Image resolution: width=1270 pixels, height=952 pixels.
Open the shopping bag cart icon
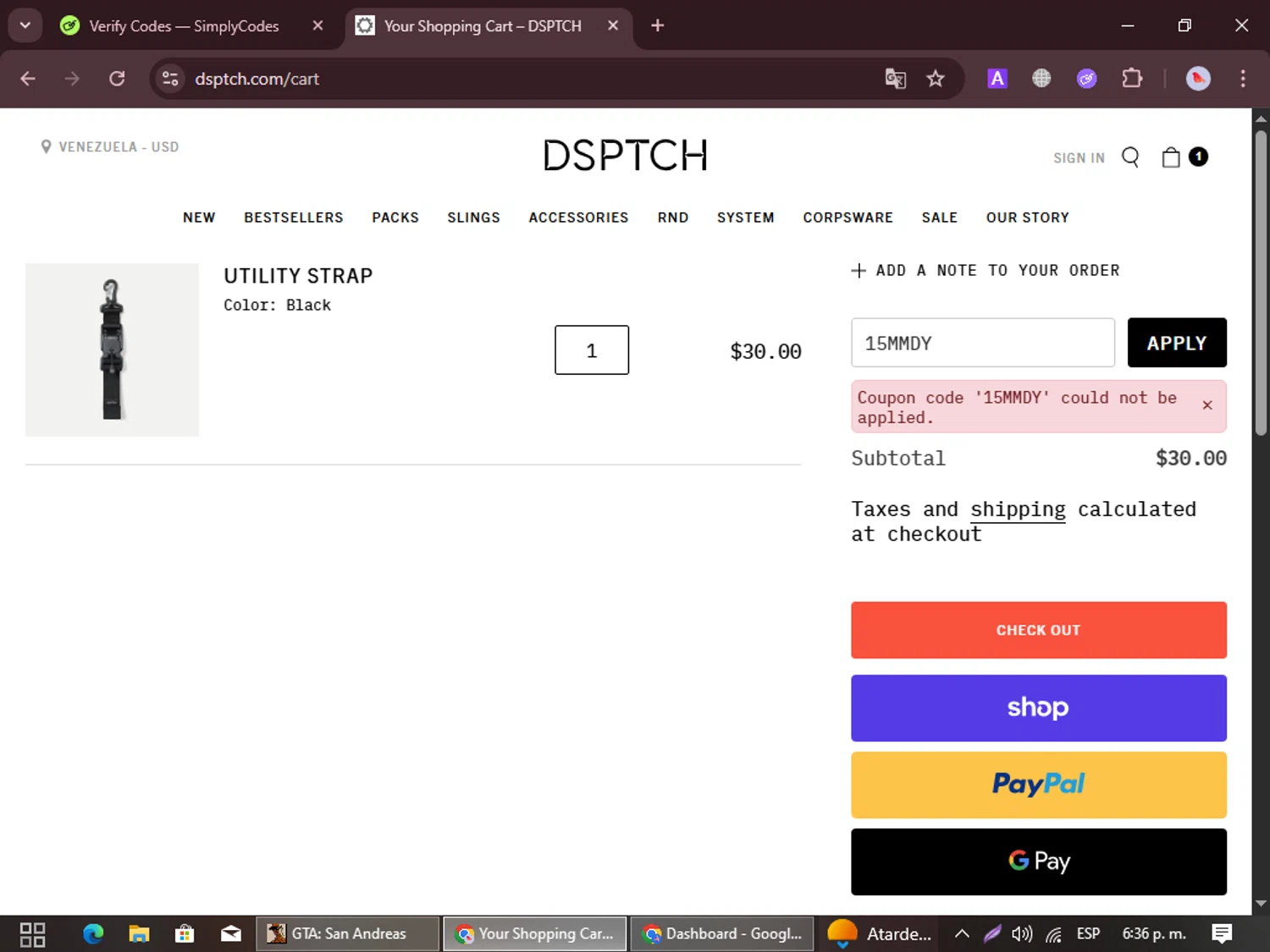pos(1171,157)
